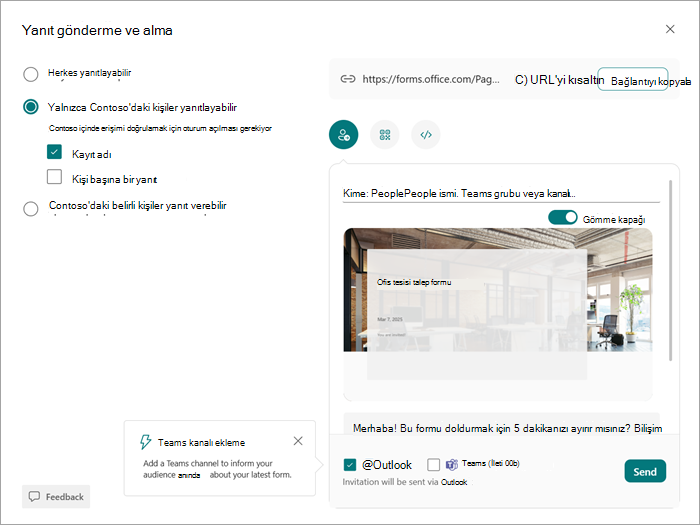Select Contoso'daki belirli kişiler yanıt verebilir
This screenshot has width=700, height=525.
coord(31,208)
